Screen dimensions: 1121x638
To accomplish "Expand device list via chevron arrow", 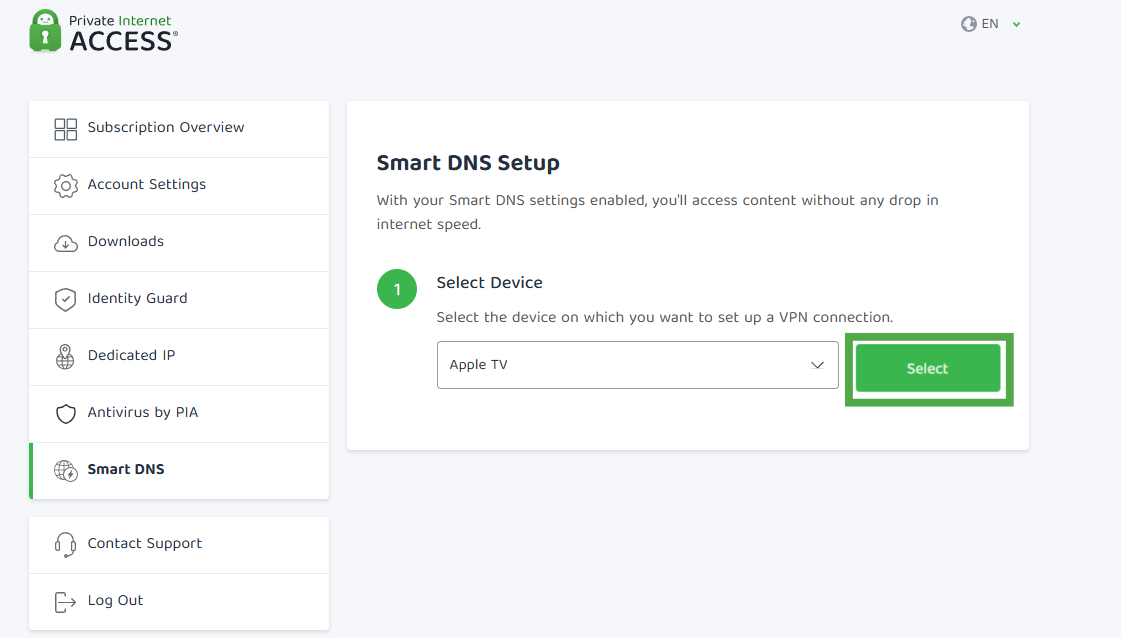I will pos(817,365).
